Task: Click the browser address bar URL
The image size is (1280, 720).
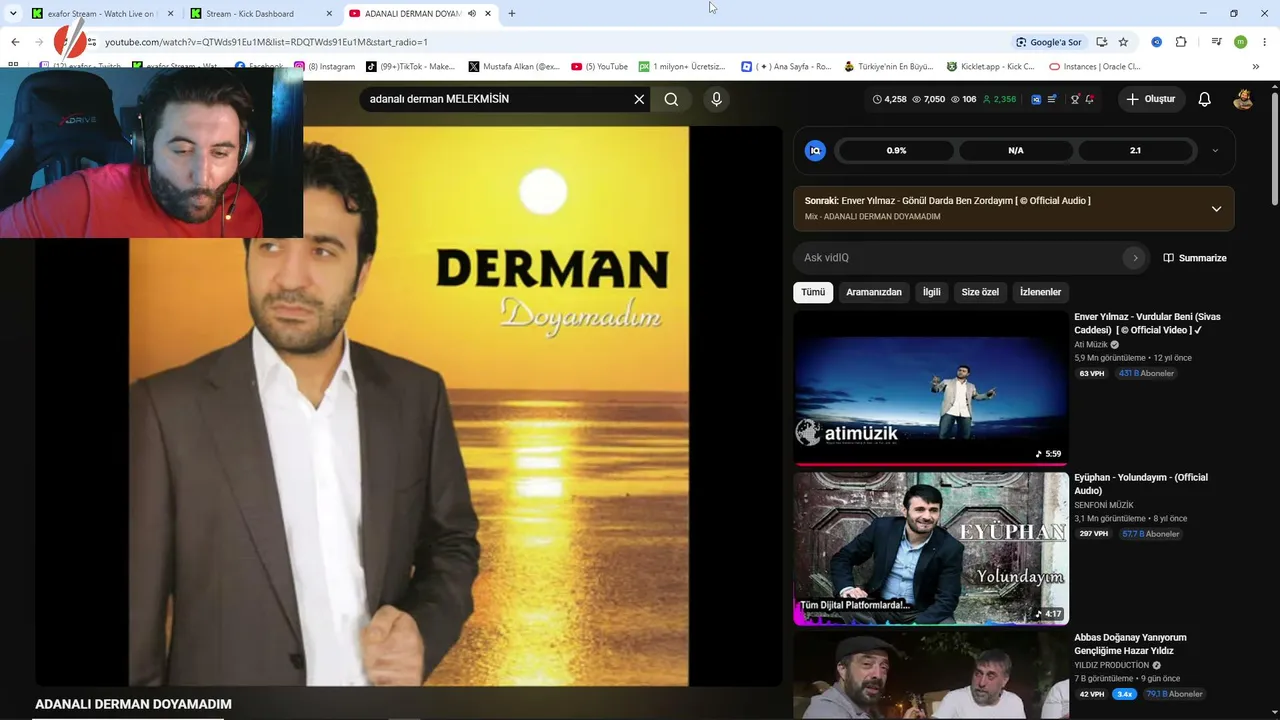Action: (266, 42)
